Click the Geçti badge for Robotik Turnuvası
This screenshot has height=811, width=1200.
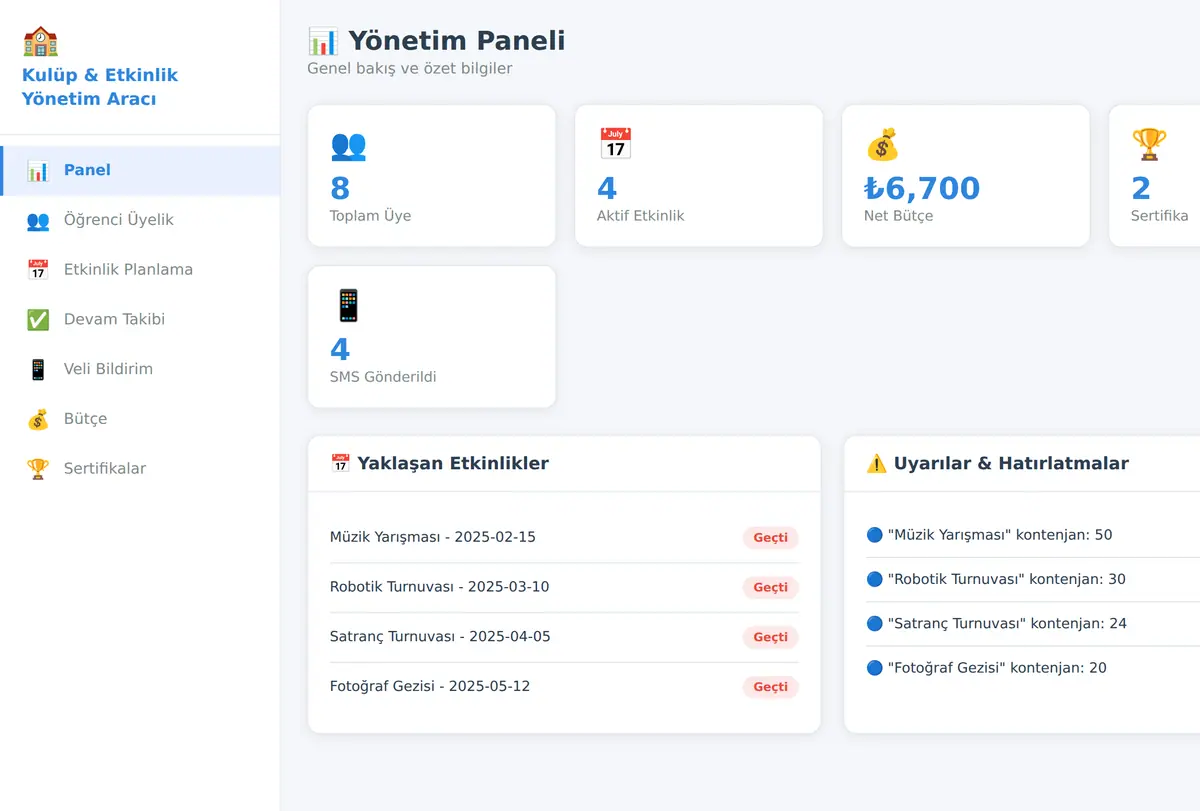click(770, 588)
